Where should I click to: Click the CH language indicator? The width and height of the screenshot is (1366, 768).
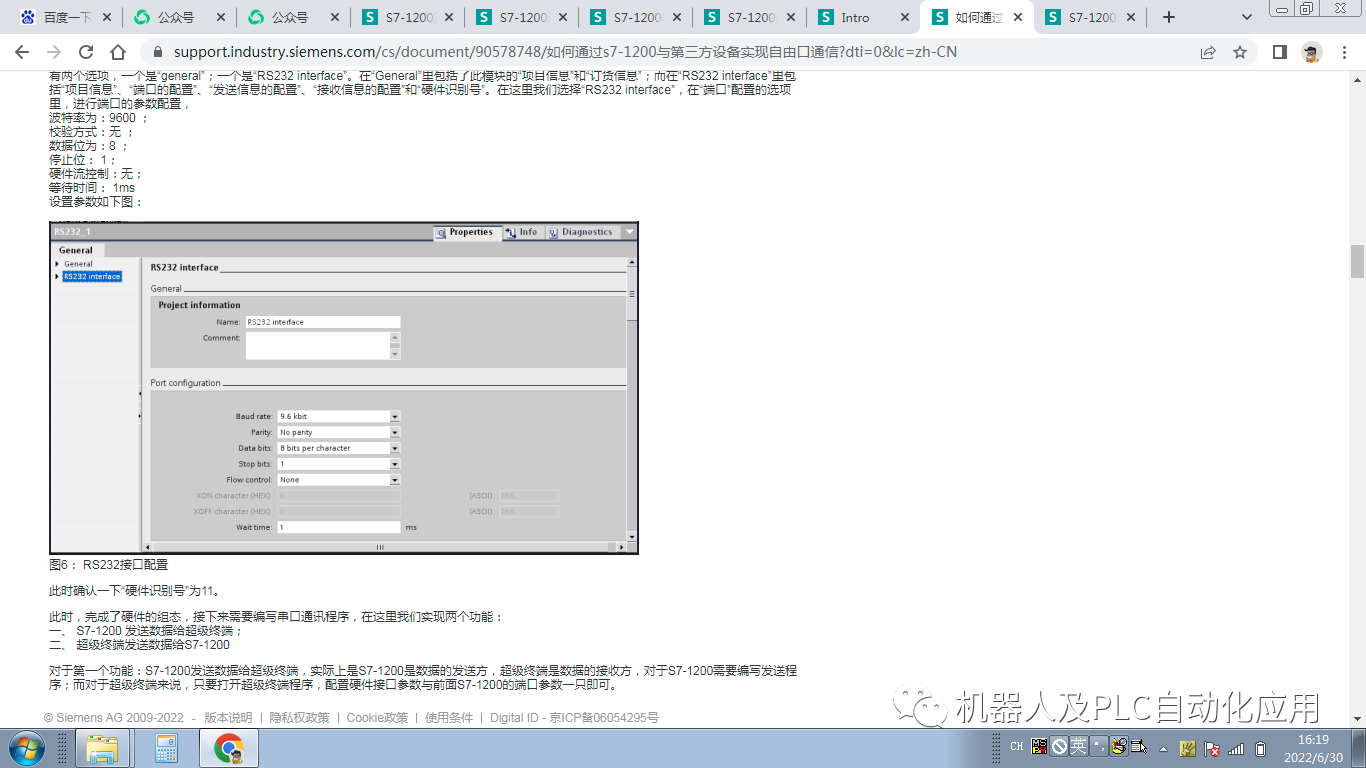(1017, 746)
